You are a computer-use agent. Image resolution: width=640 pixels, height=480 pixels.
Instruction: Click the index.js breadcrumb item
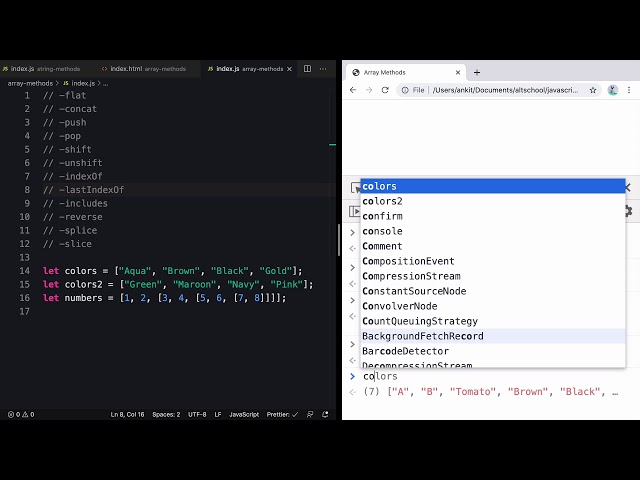click(80, 83)
